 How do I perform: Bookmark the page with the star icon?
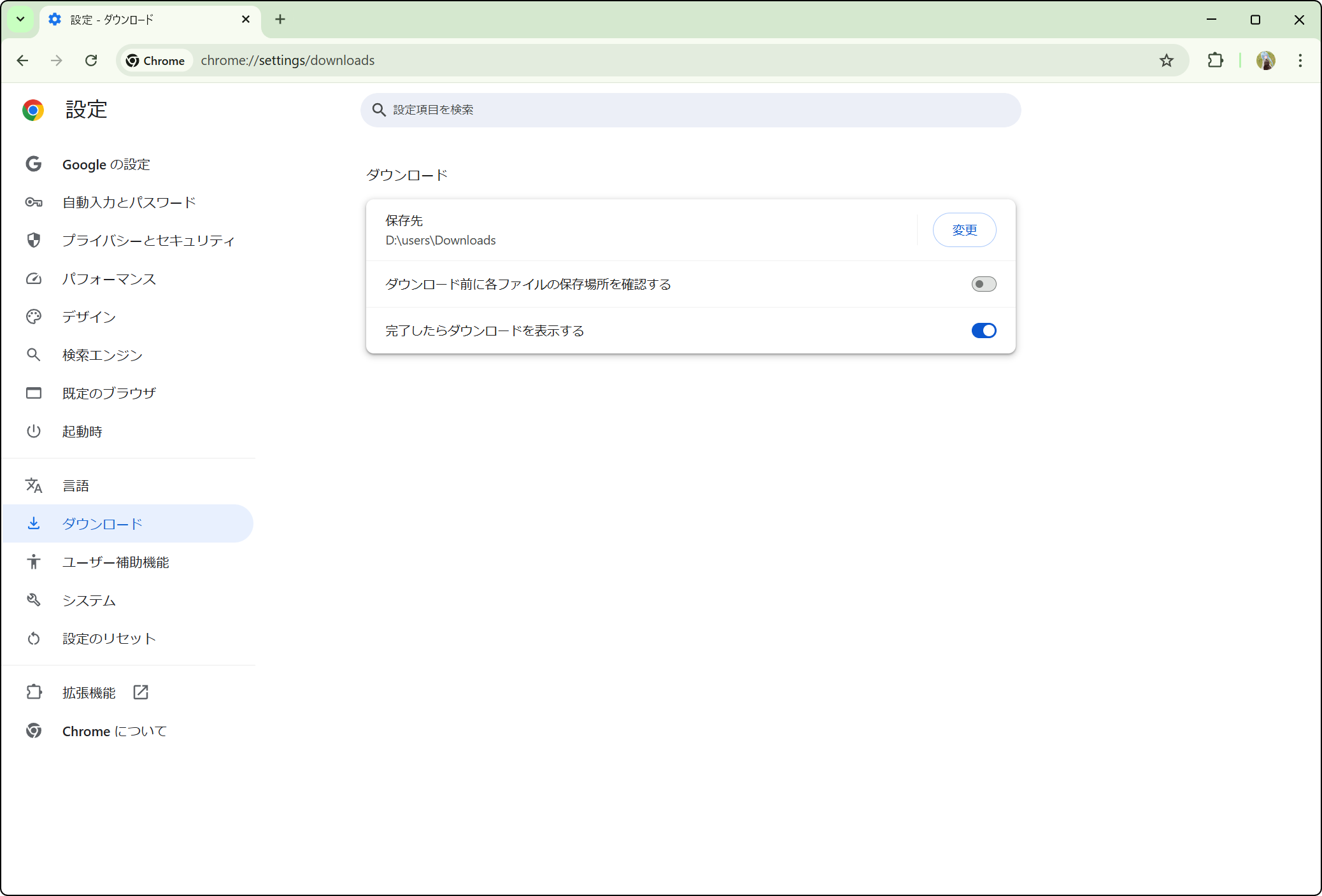1166,60
